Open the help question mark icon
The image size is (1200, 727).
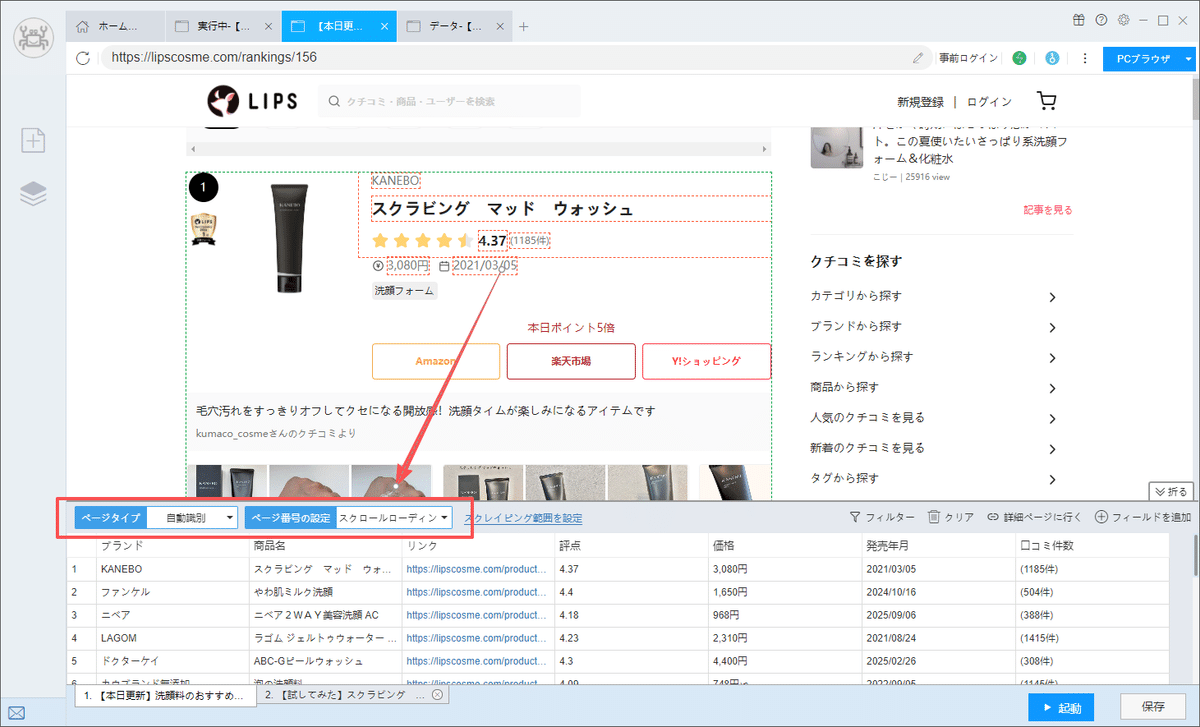pyautogui.click(x=1101, y=20)
